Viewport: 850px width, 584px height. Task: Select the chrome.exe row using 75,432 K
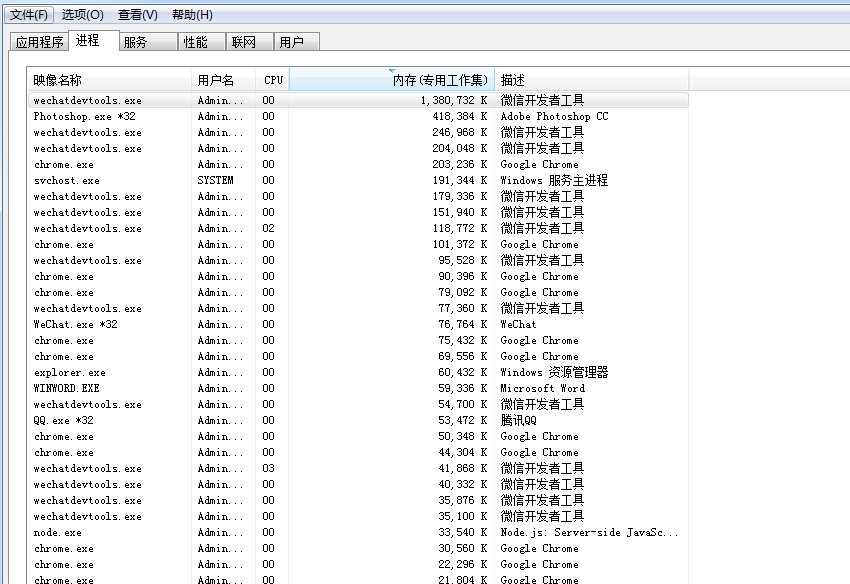pyautogui.click(x=358, y=340)
